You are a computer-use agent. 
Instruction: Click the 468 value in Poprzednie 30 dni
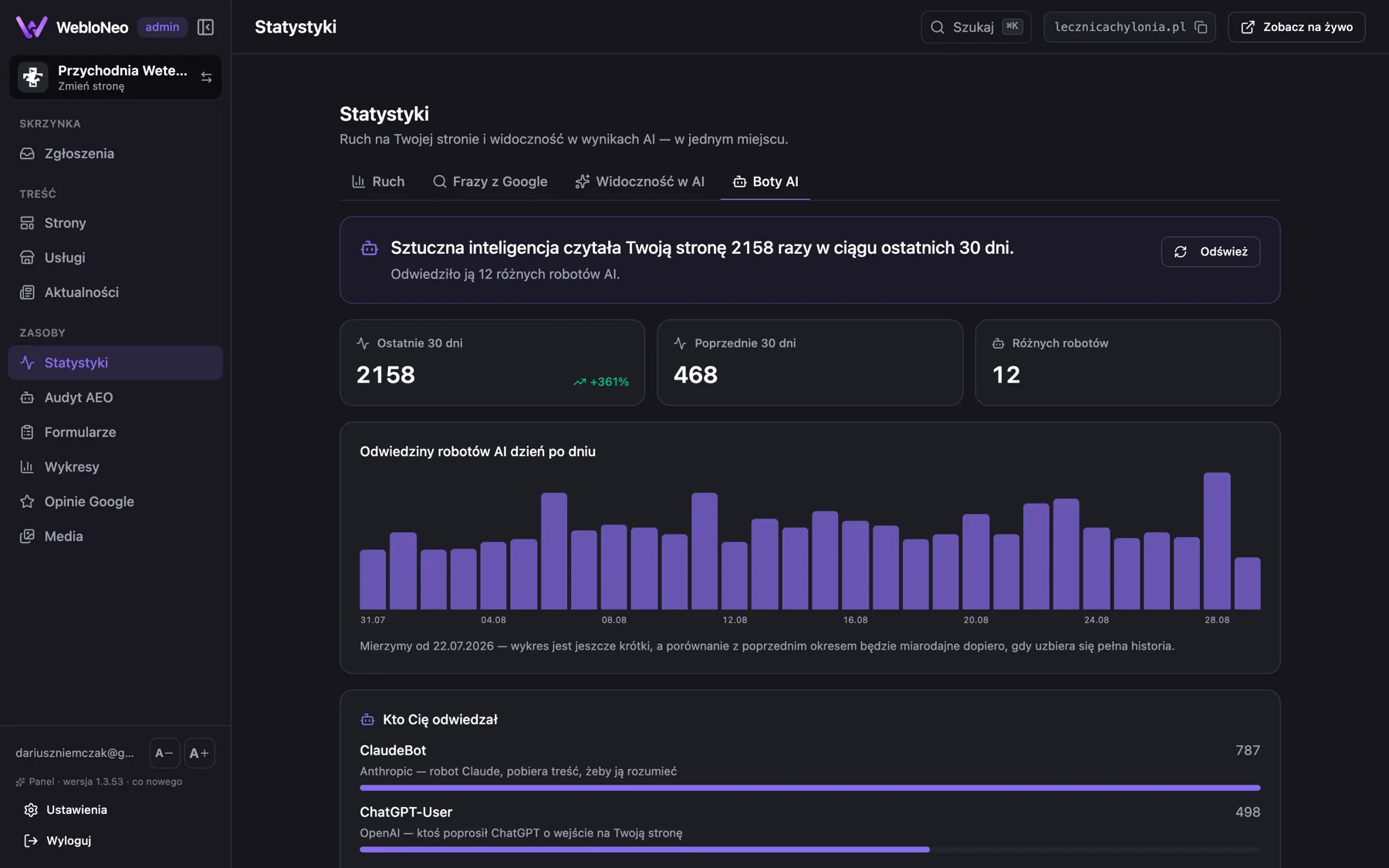click(x=695, y=375)
